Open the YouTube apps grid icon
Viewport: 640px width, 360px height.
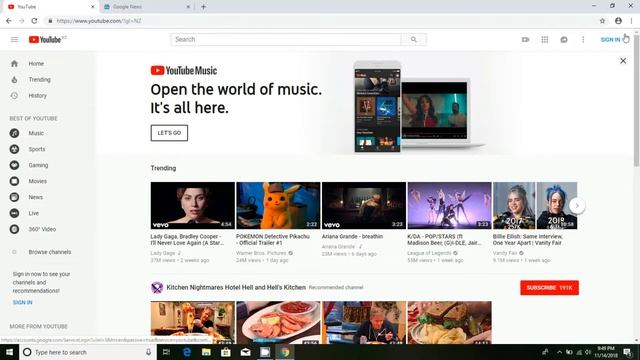coord(544,40)
